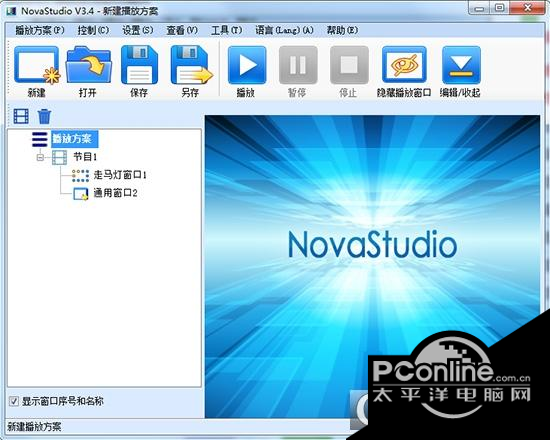Add a program using the filmstrip icon
This screenshot has width=550, height=440.
tap(21, 116)
